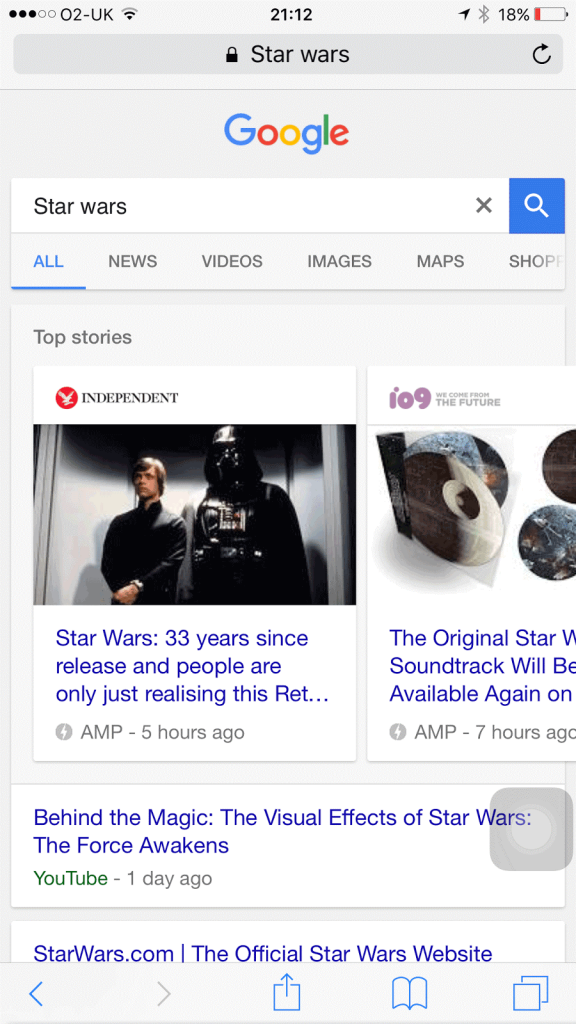This screenshot has height=1024, width=576.
Task: Open the Safari share sheet icon
Action: pos(287,993)
